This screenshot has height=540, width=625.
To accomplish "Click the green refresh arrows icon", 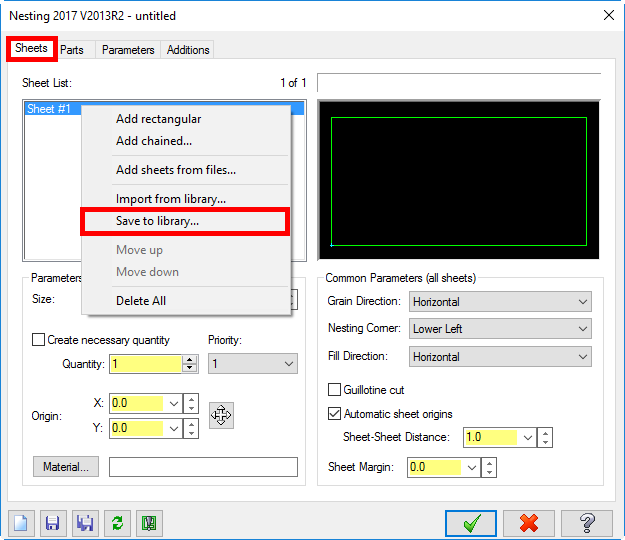I will [117, 523].
